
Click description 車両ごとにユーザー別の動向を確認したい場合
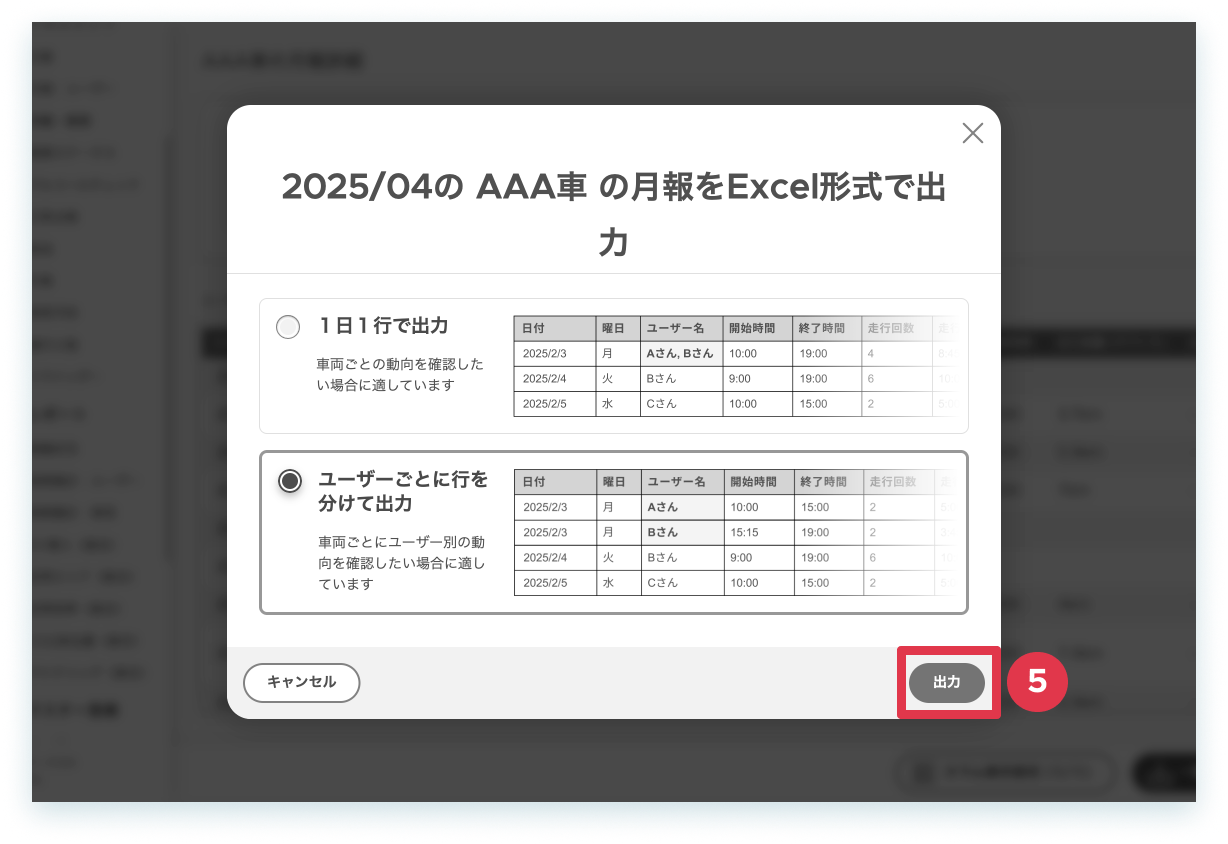pyautogui.click(x=402, y=563)
